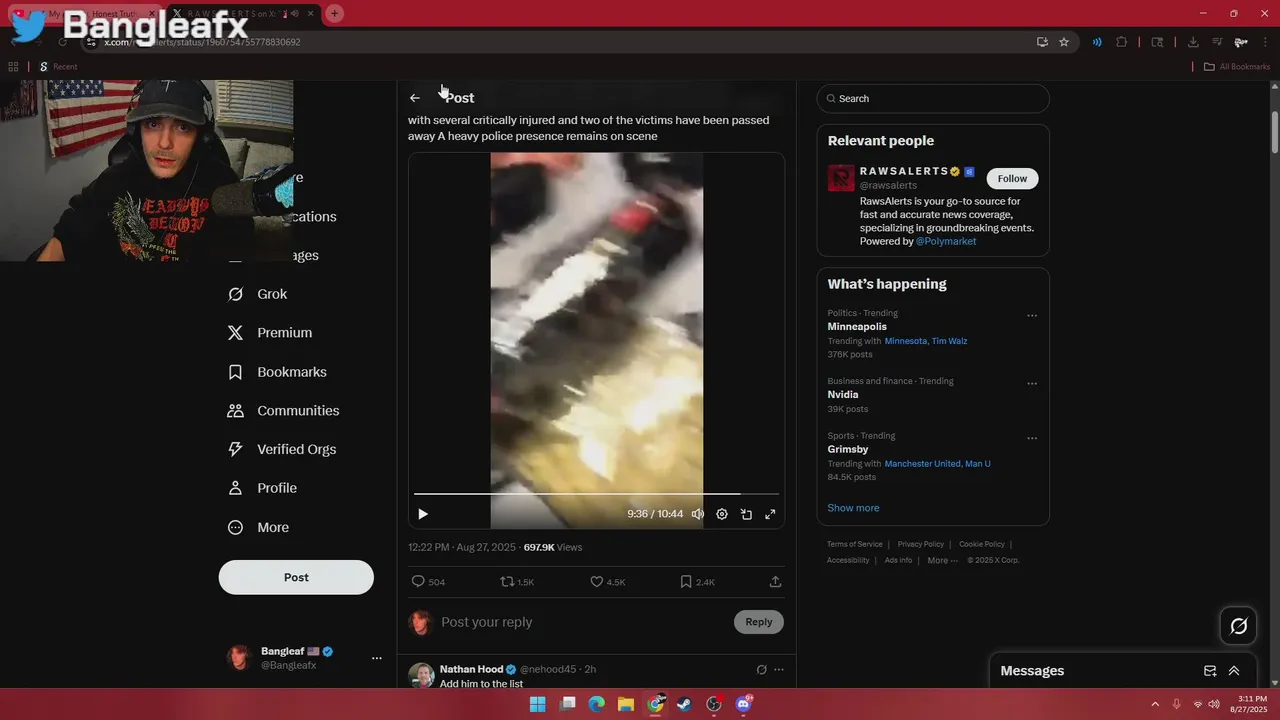Image resolution: width=1280 pixels, height=720 pixels.
Task: Open a new browser tab
Action: coord(334,13)
